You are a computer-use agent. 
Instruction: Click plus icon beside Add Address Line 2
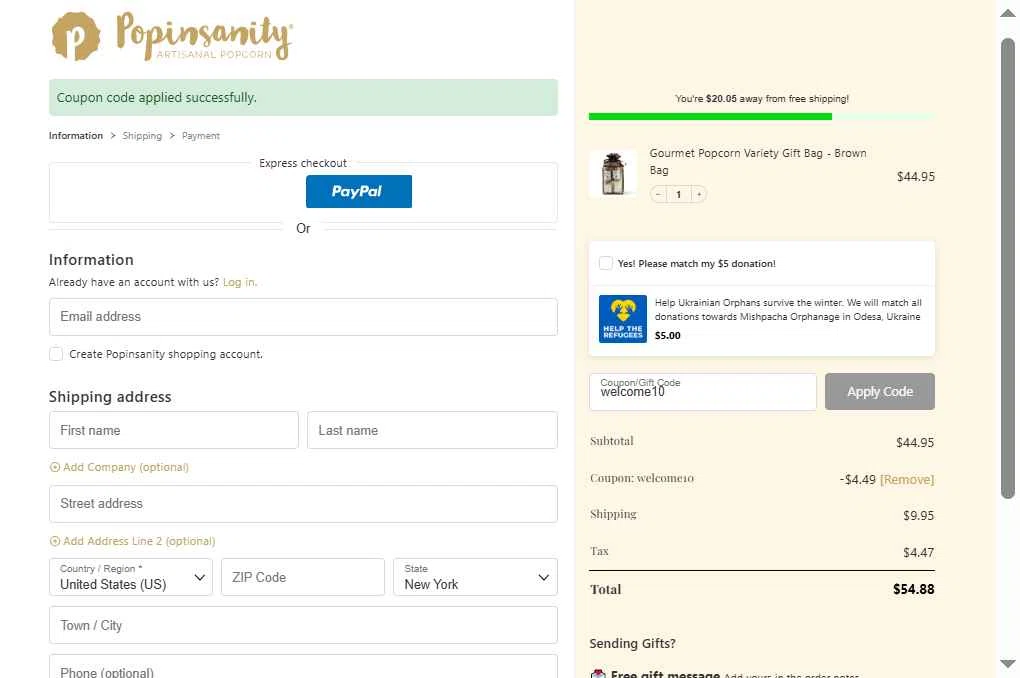point(55,541)
